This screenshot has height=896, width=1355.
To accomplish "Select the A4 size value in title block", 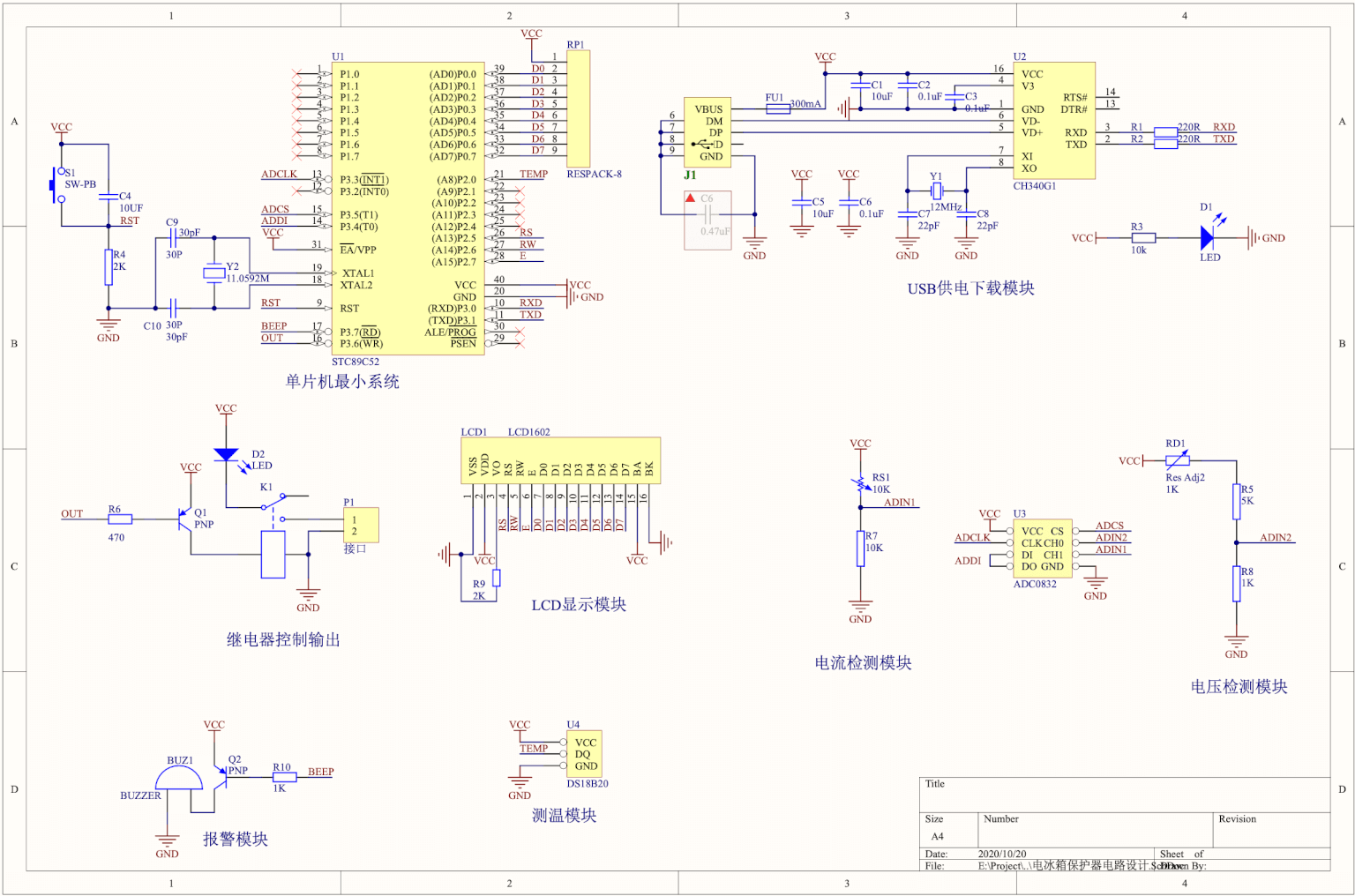I will (937, 836).
